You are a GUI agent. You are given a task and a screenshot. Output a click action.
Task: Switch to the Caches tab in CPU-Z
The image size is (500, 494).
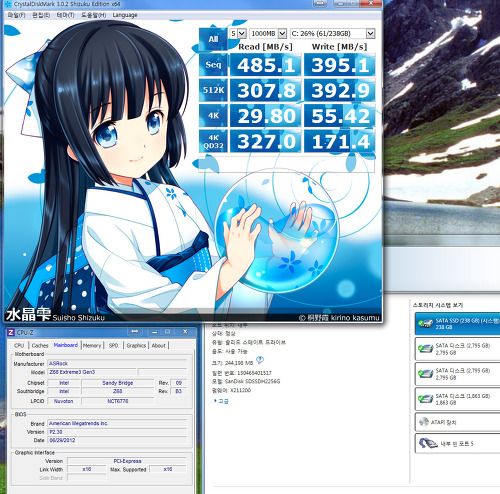(x=40, y=345)
